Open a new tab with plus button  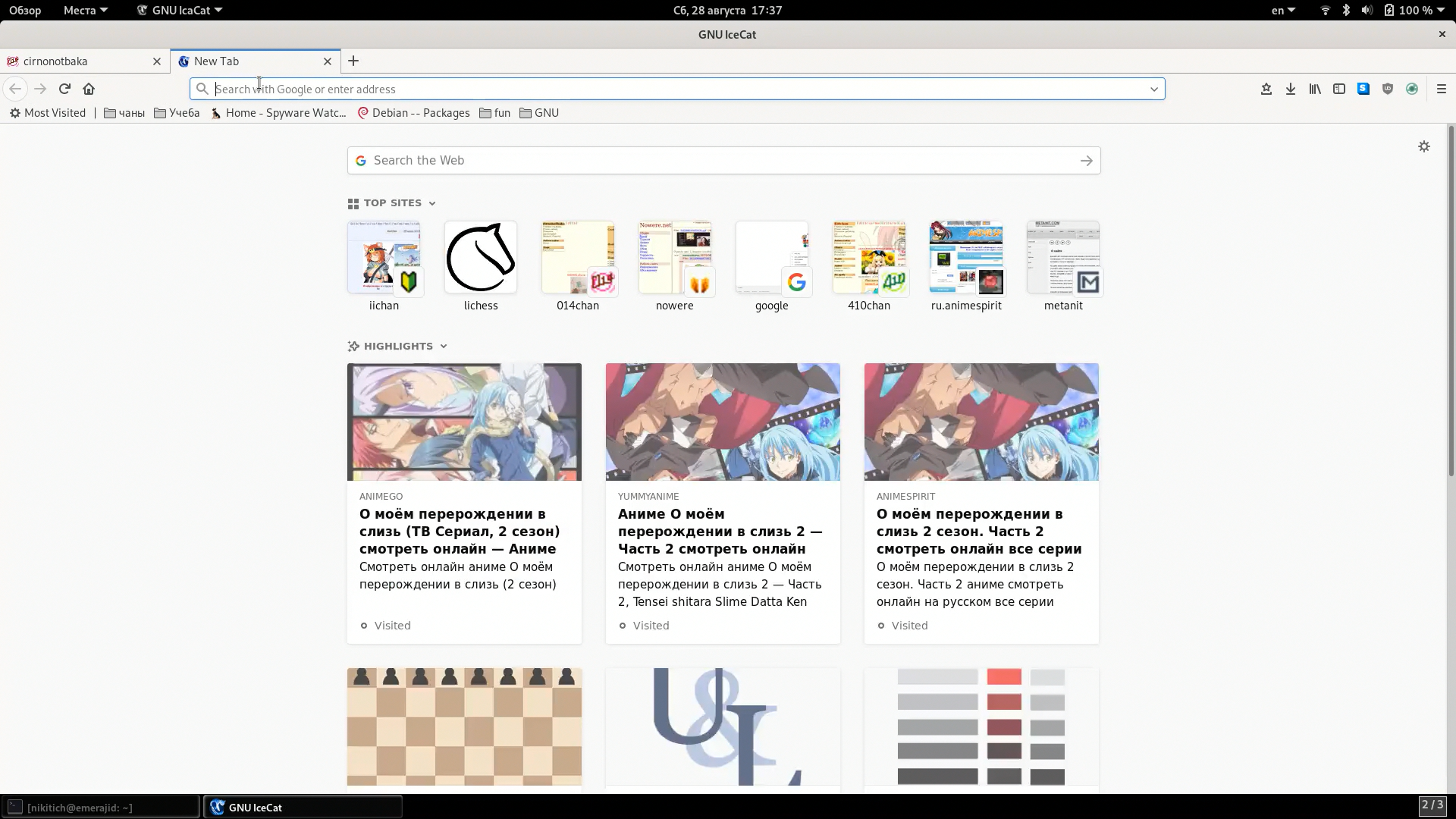[353, 61]
